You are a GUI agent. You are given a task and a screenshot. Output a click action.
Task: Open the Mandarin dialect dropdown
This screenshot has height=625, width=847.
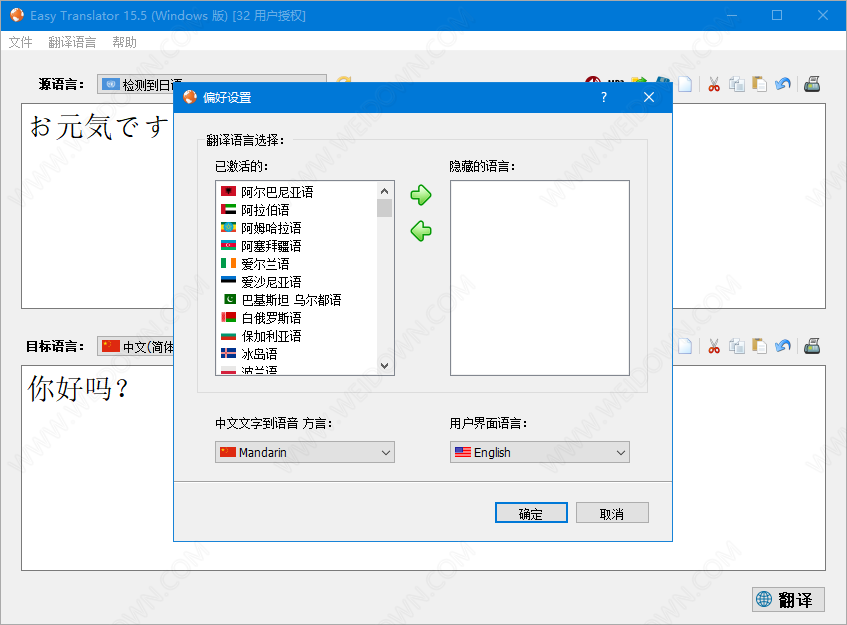click(x=305, y=452)
